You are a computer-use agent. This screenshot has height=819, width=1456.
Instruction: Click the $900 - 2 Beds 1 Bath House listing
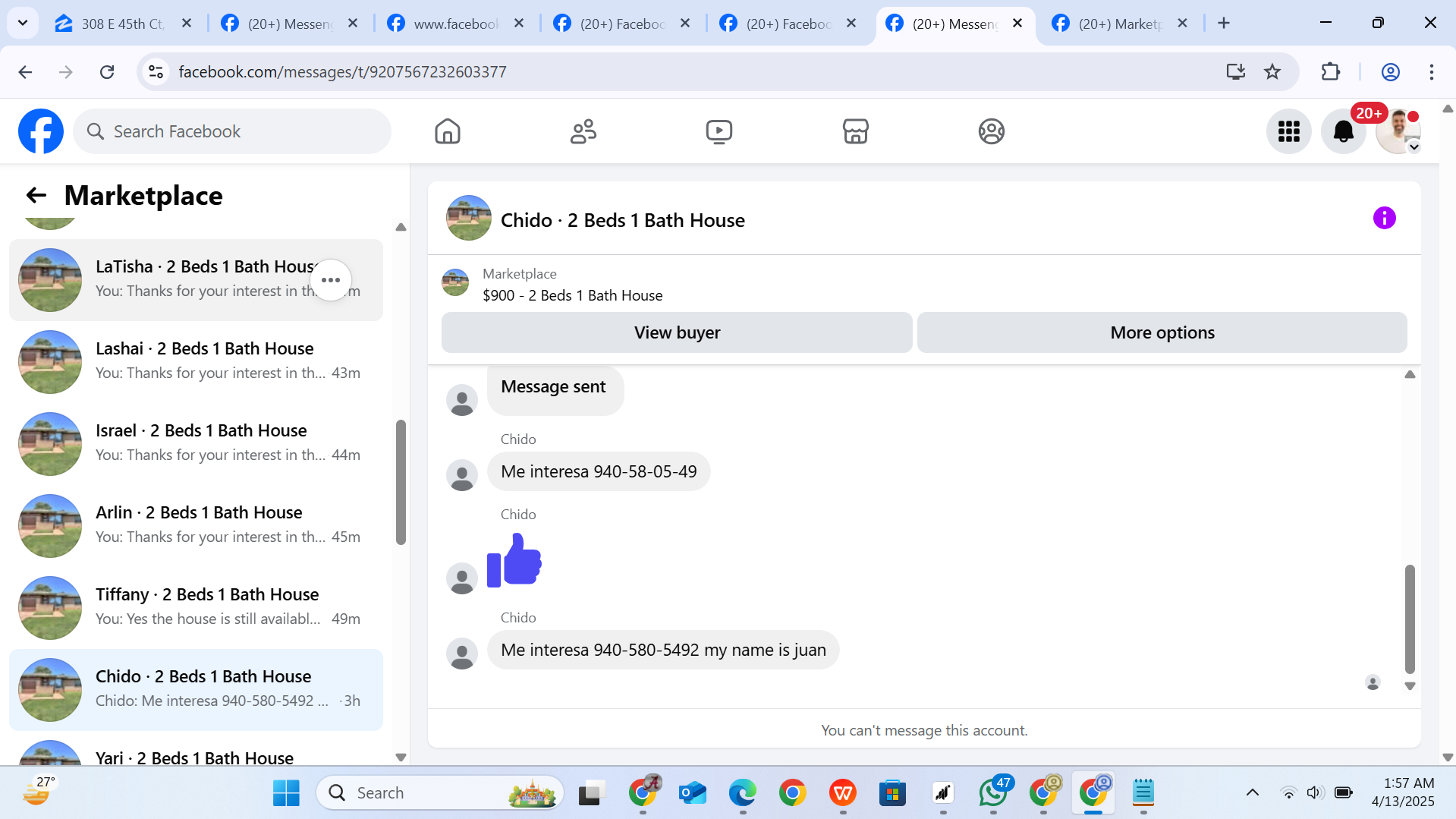572,295
